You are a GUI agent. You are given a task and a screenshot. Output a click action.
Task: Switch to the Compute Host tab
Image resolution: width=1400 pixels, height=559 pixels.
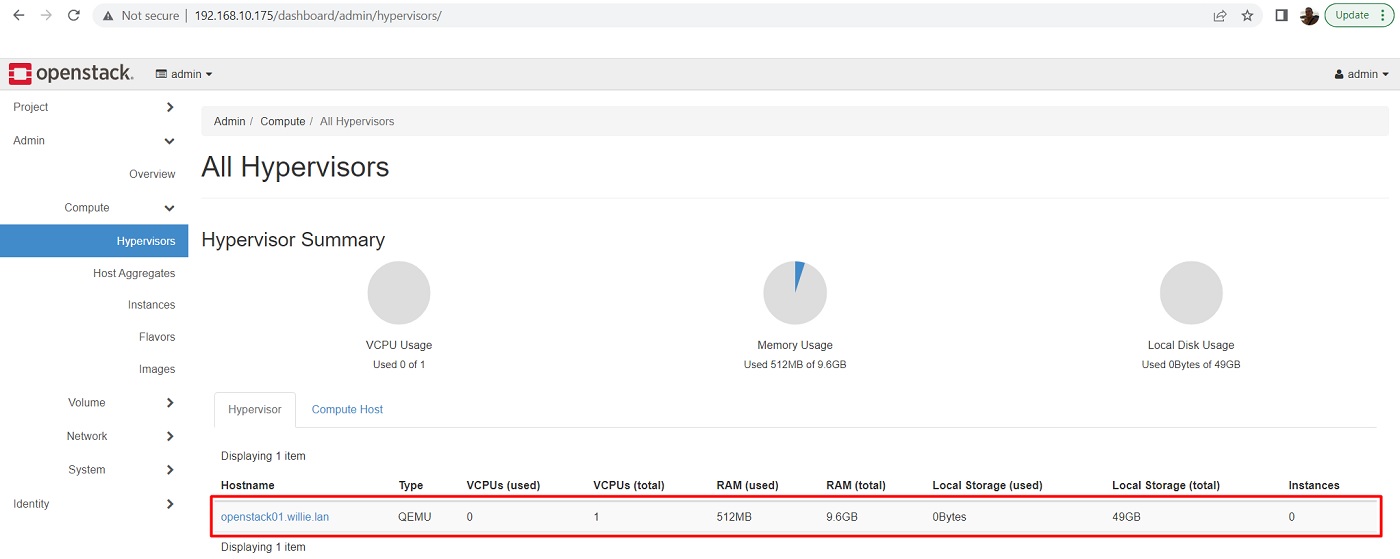coord(347,410)
